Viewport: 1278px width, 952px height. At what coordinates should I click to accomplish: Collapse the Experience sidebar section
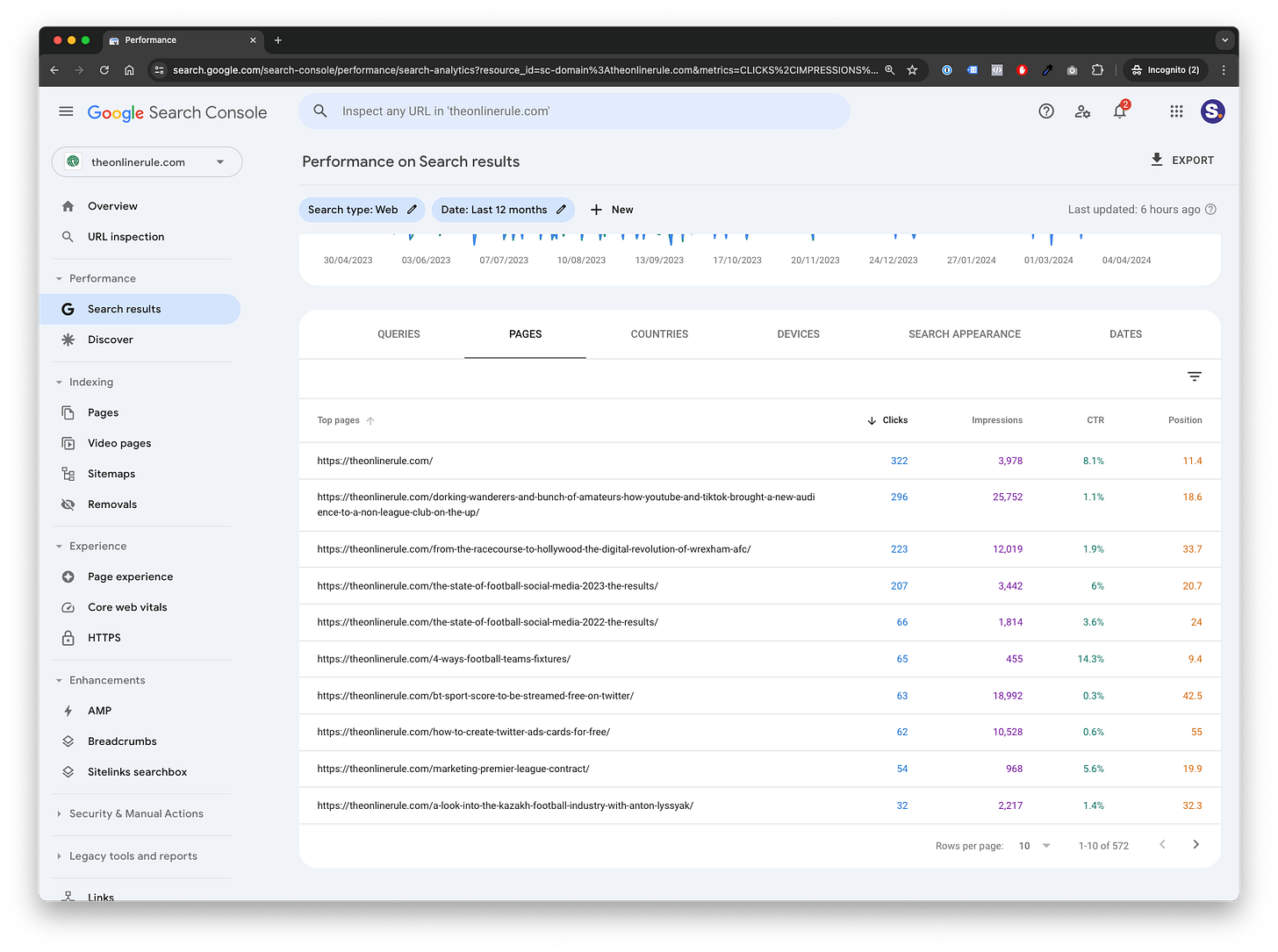pos(90,546)
